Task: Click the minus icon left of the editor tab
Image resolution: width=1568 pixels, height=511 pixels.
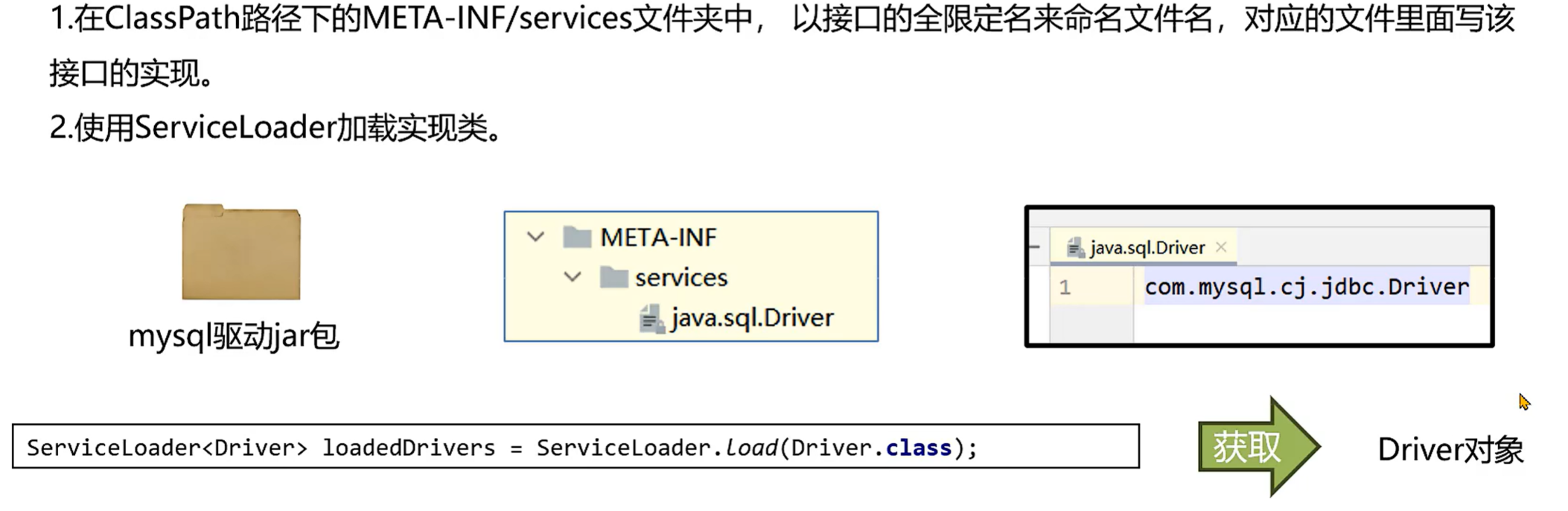Action: coord(1034,247)
